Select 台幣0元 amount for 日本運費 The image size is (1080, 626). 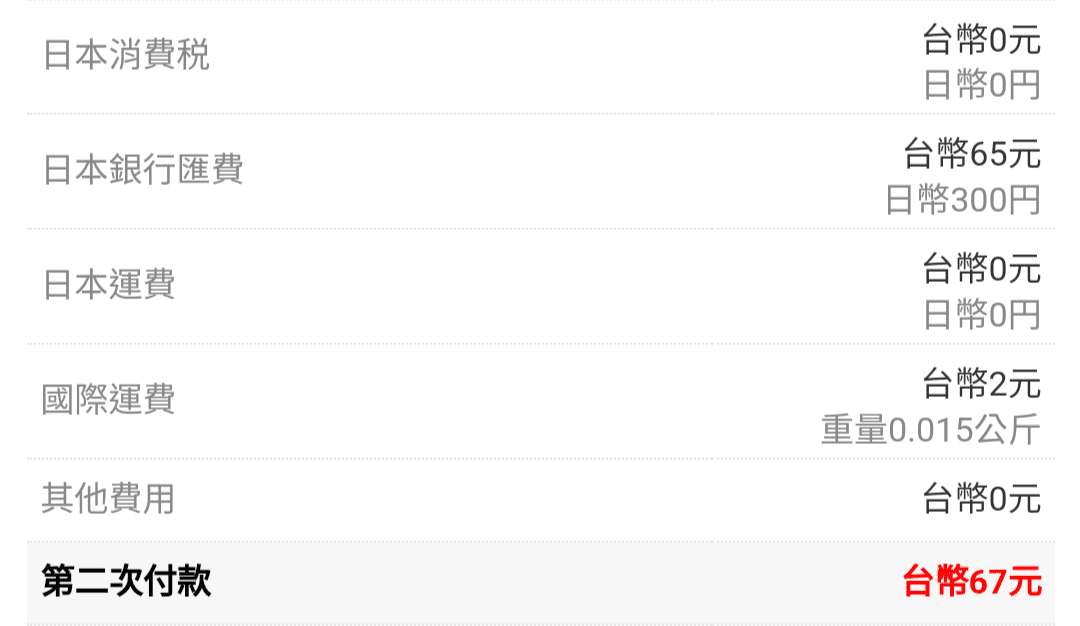tap(981, 268)
